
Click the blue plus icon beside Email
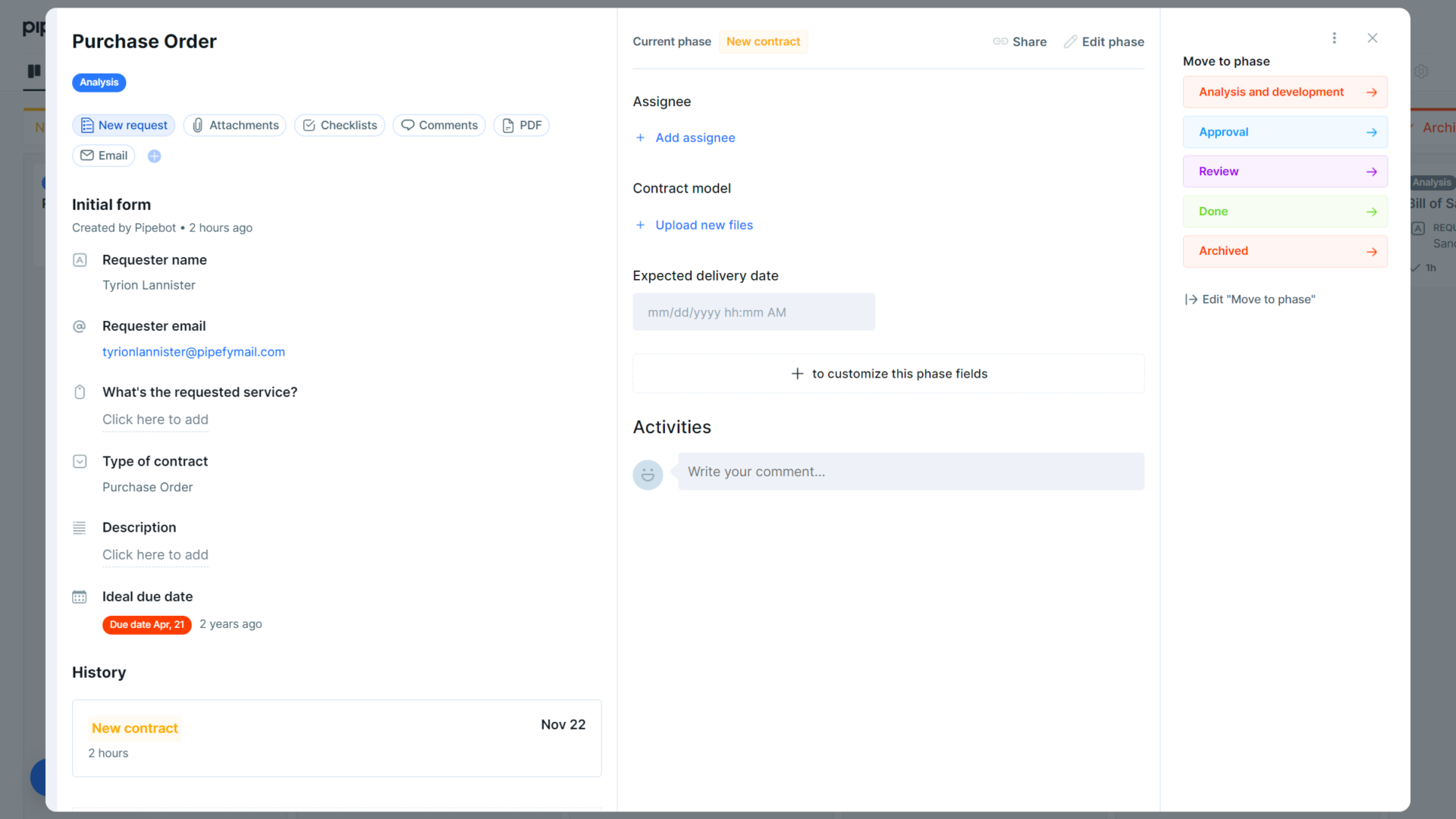[154, 156]
